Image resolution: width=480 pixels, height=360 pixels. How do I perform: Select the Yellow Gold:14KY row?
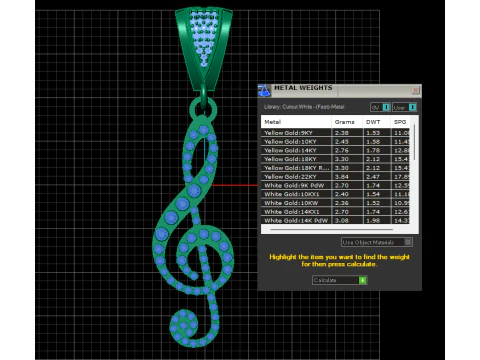click(x=335, y=150)
